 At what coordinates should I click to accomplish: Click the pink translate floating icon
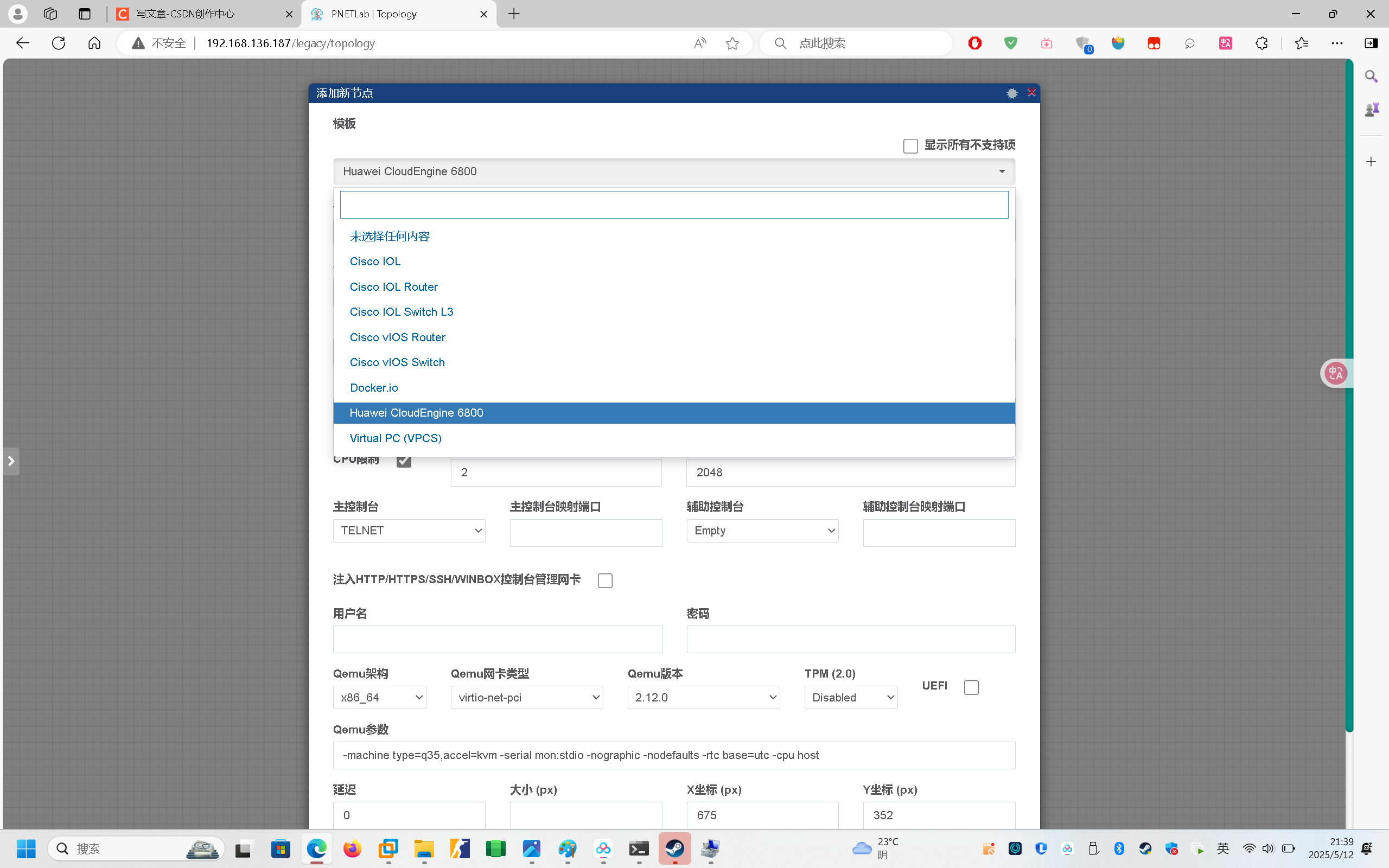[1335, 373]
